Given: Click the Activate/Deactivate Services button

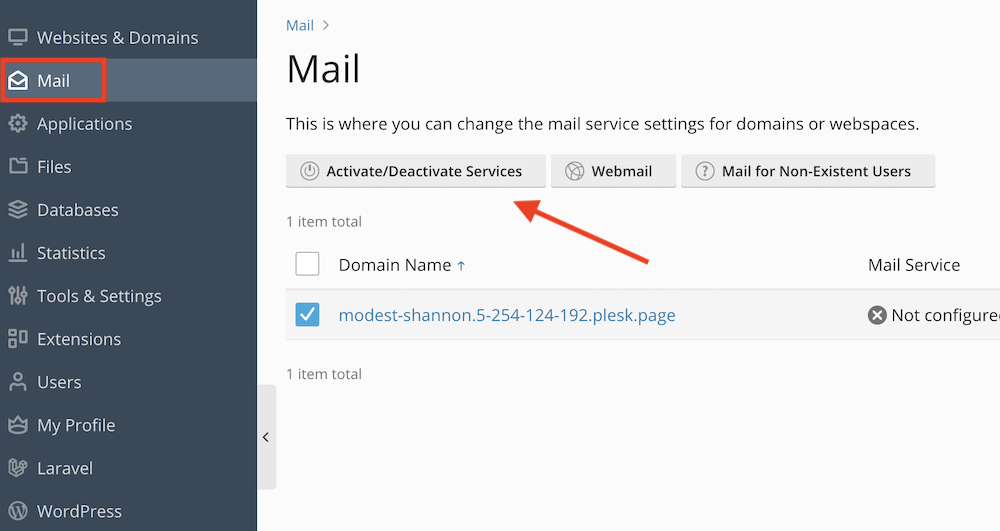Looking at the screenshot, I should point(415,171).
